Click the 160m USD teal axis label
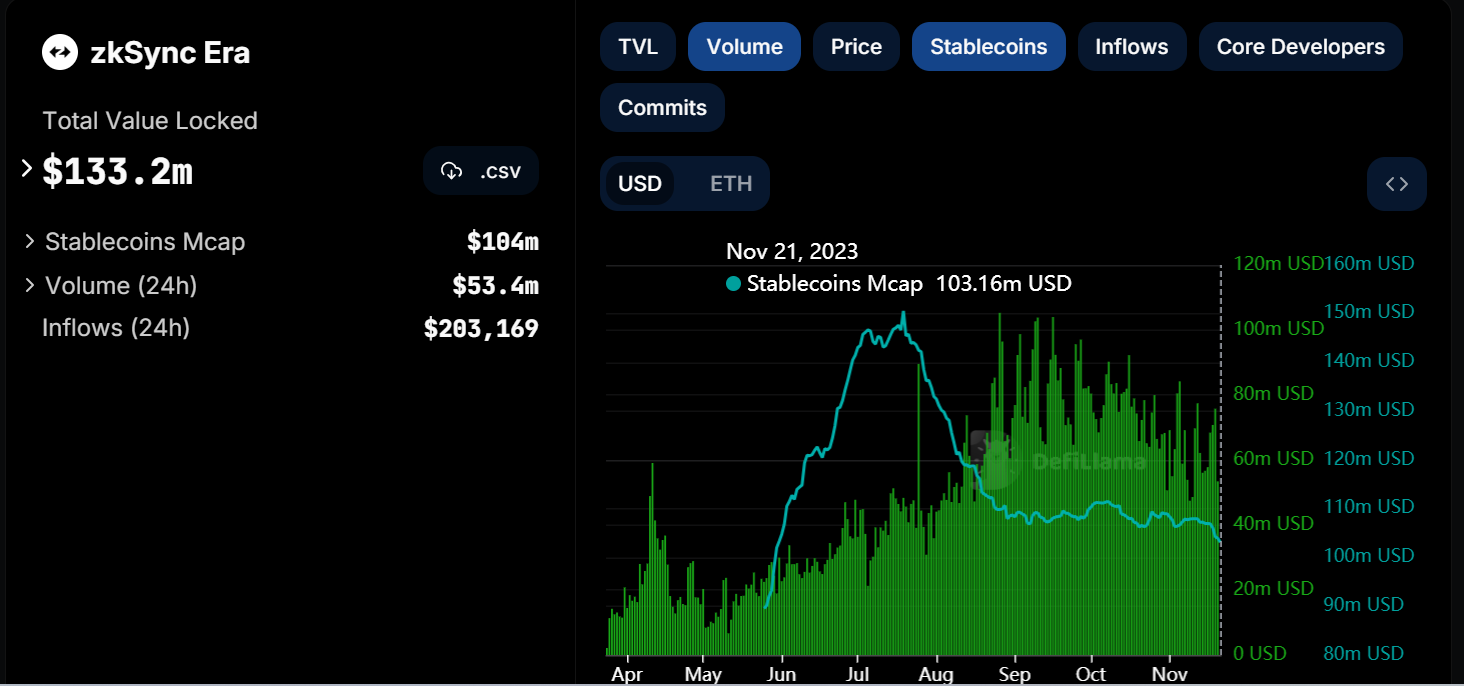Screen dimensions: 1464x686 [1370, 264]
